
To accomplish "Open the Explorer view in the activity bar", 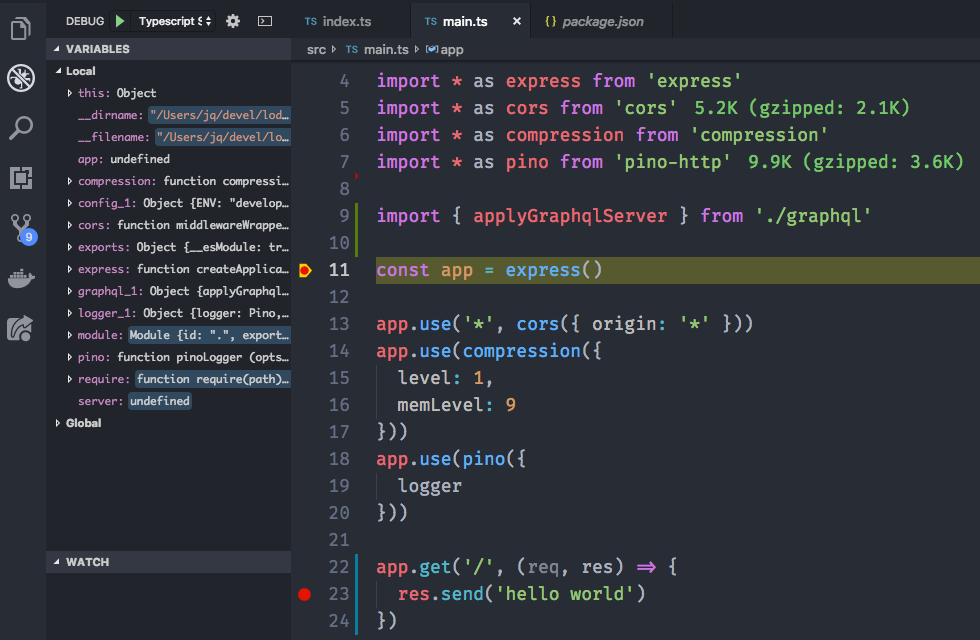I will point(21,29).
